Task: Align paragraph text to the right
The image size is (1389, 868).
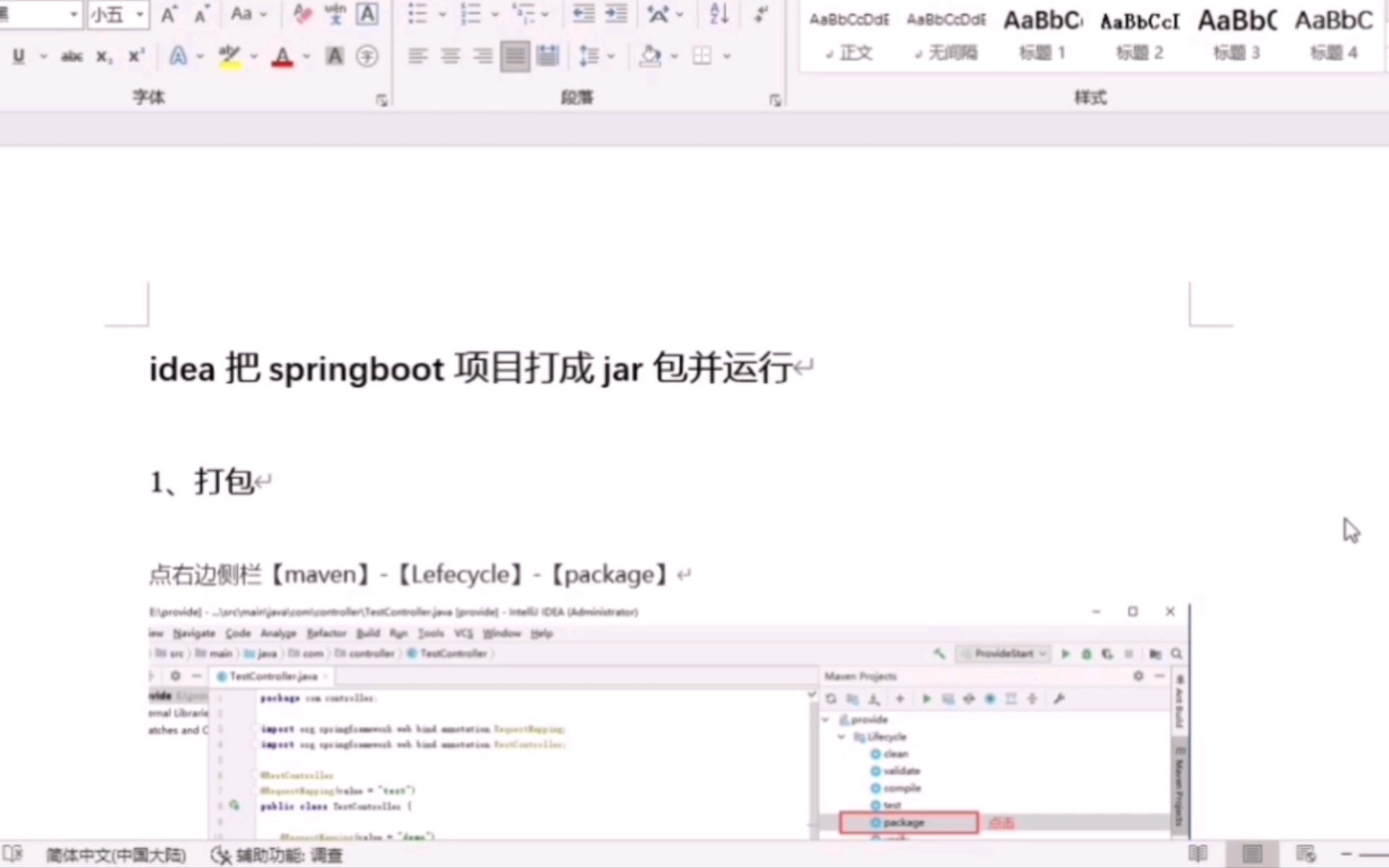Action: pyautogui.click(x=482, y=55)
